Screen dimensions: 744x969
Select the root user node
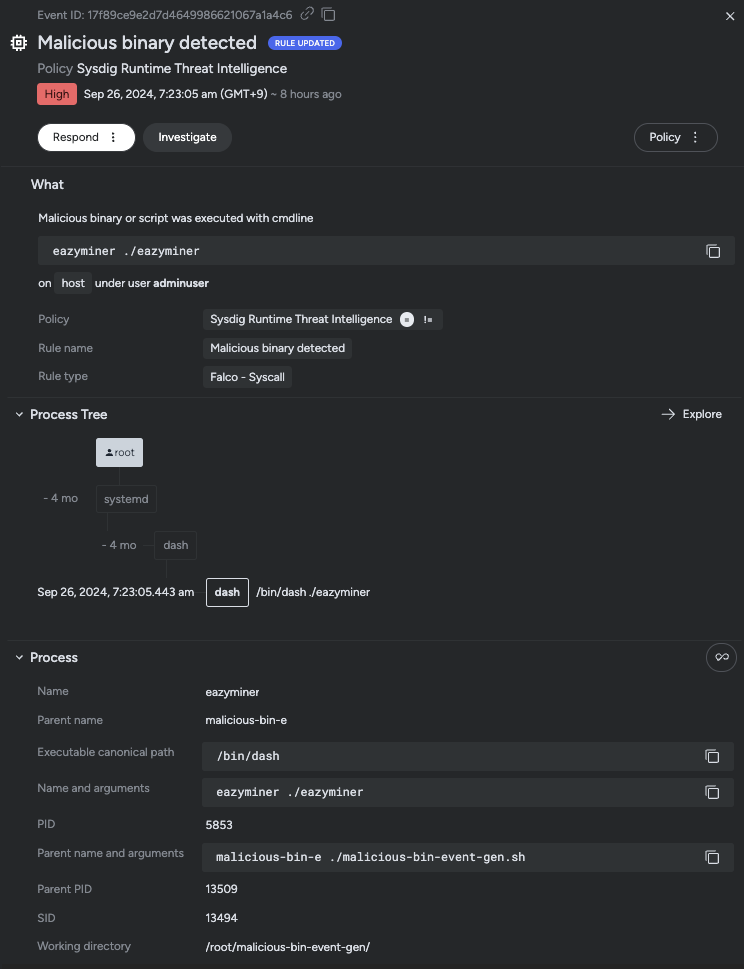pos(119,452)
